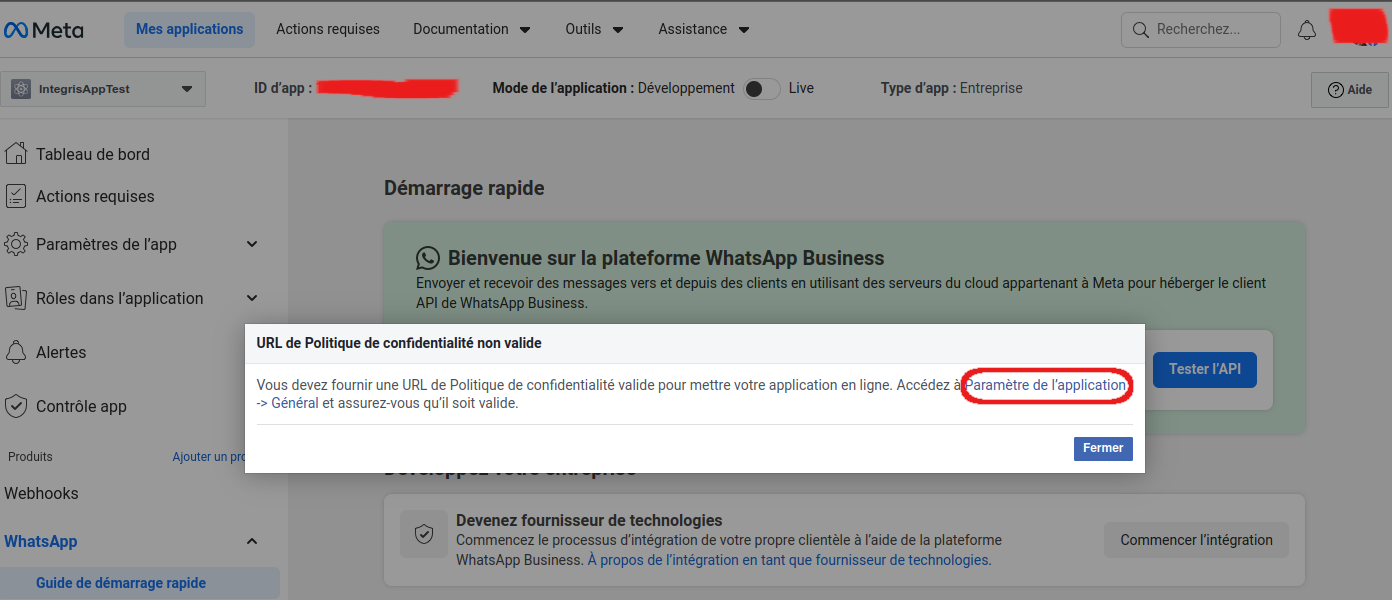Image resolution: width=1392 pixels, height=600 pixels.
Task: Click the Paramètres de l'app gear icon
Action: (x=15, y=244)
